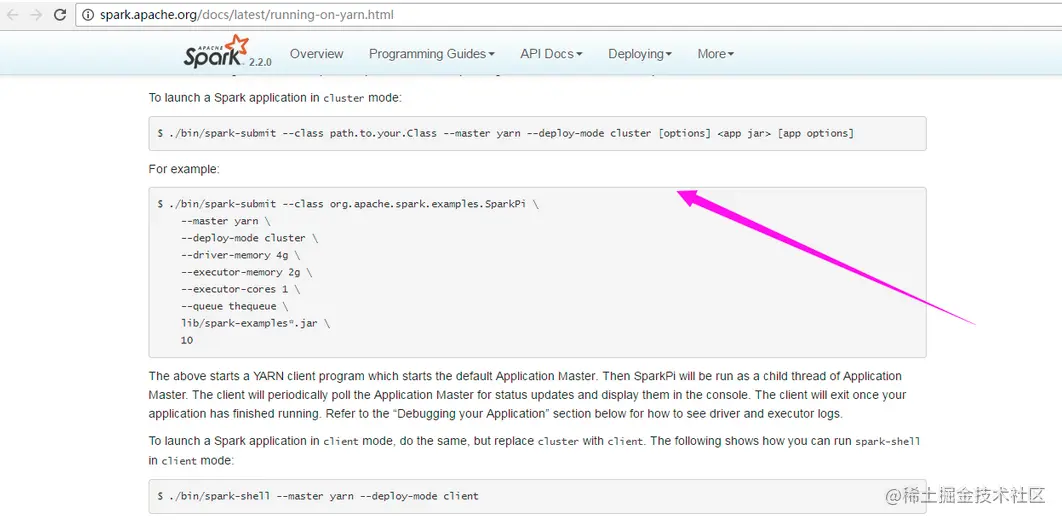Click the argument '10' in code block

pyautogui.click(x=186, y=341)
